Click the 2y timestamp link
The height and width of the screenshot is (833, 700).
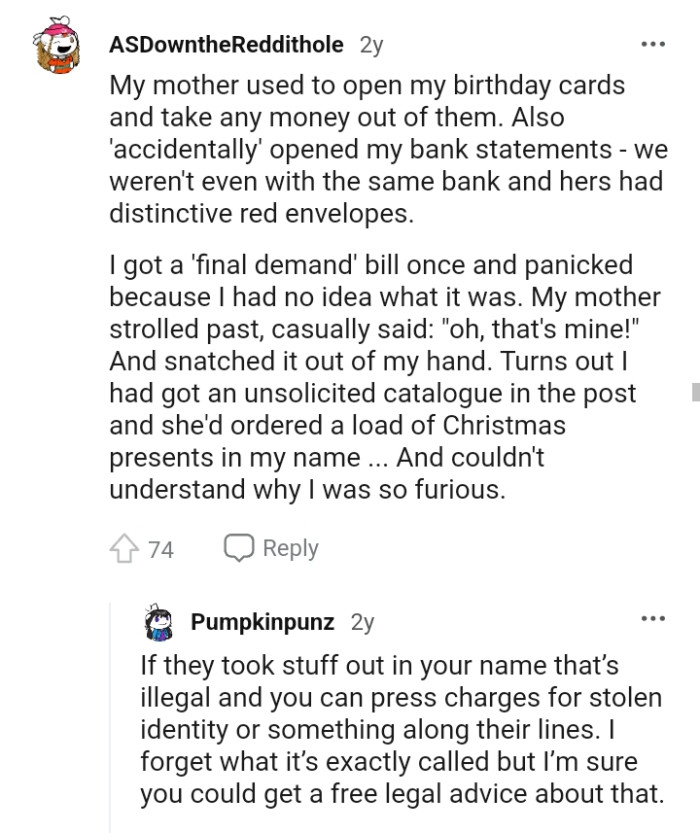[373, 44]
